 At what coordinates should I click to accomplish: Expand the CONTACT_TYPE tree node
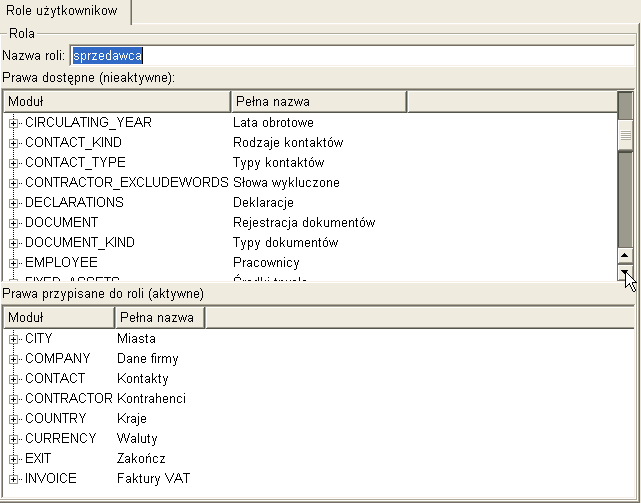click(x=13, y=163)
